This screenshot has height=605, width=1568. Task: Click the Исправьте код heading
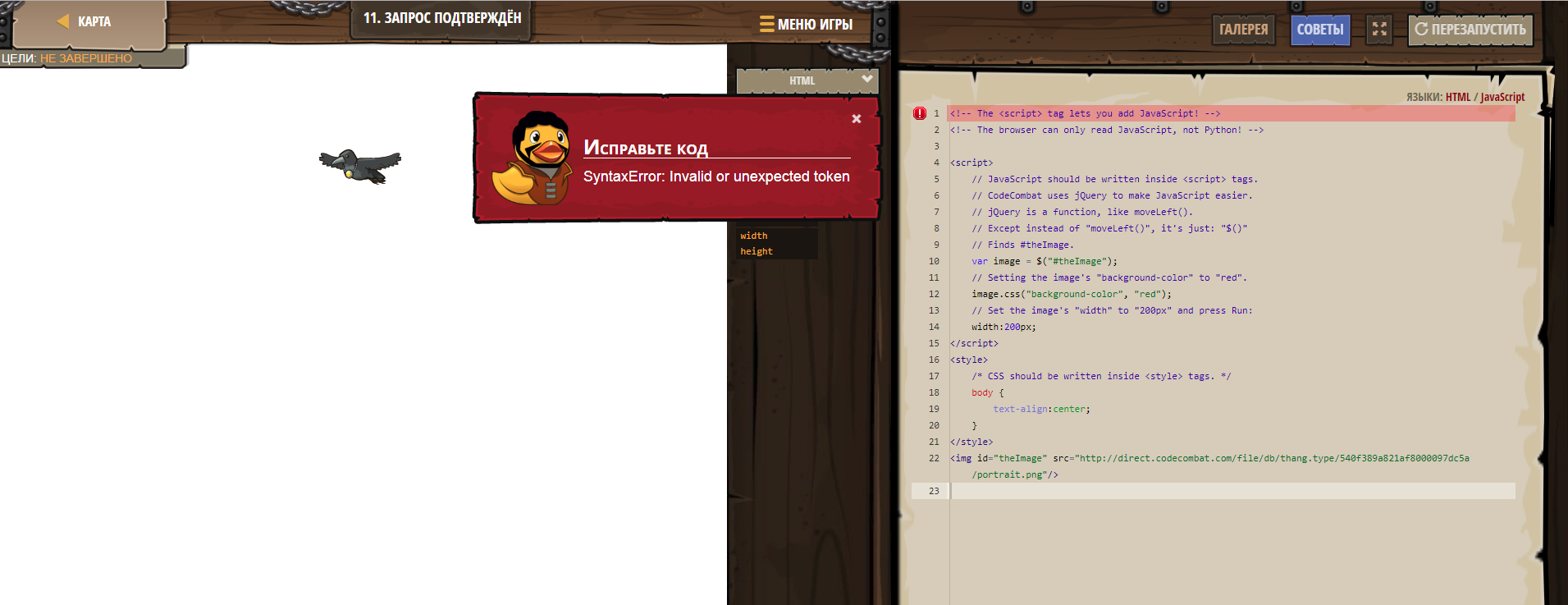(x=646, y=148)
